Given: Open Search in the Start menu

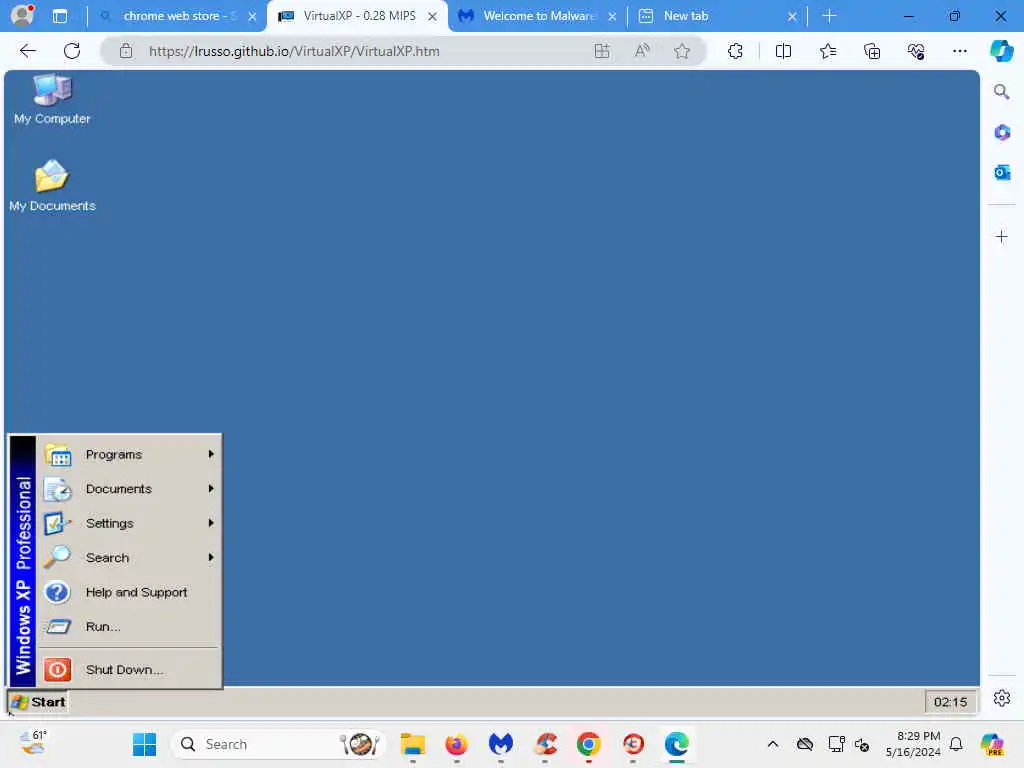Looking at the screenshot, I should [129, 558].
